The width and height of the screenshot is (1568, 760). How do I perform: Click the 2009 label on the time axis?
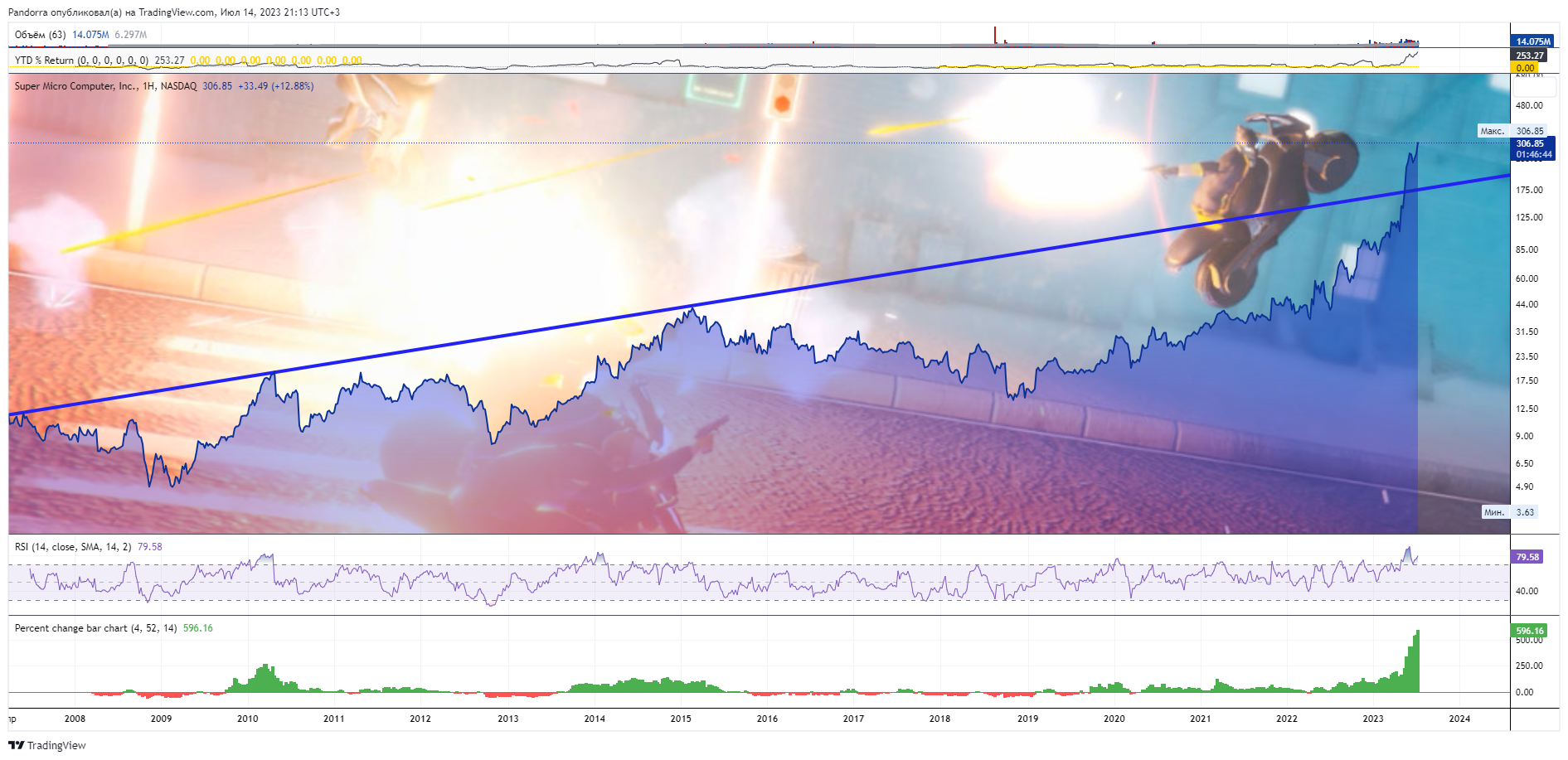(161, 719)
